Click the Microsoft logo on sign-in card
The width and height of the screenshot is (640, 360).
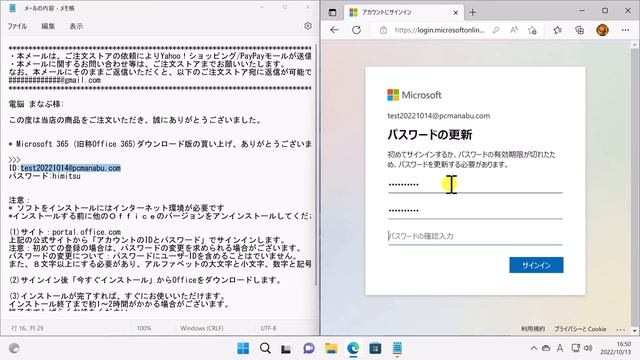(414, 95)
